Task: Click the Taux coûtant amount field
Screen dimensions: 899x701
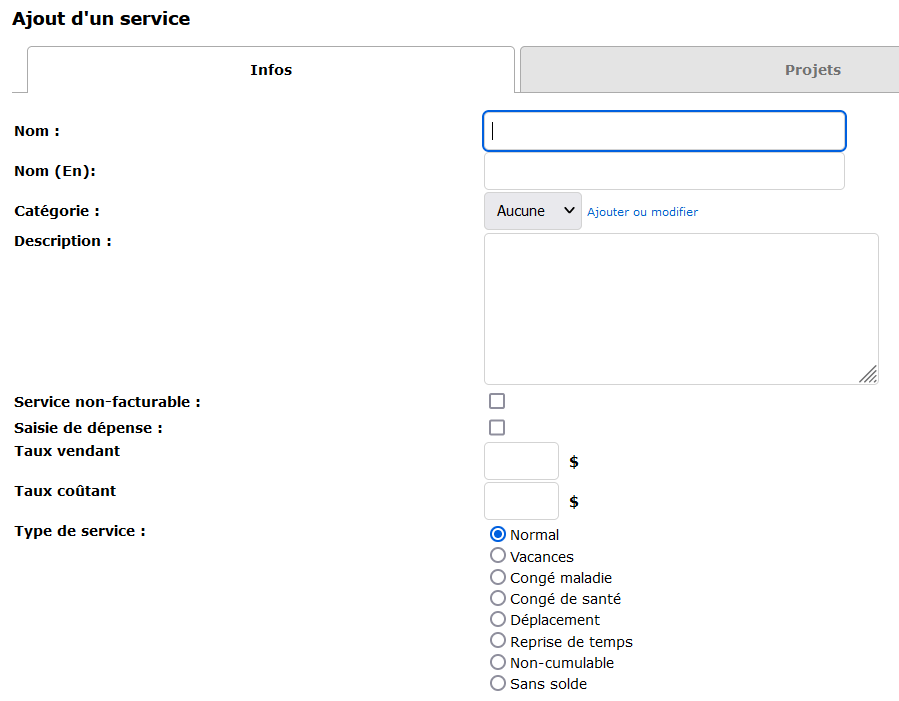Action: point(521,501)
